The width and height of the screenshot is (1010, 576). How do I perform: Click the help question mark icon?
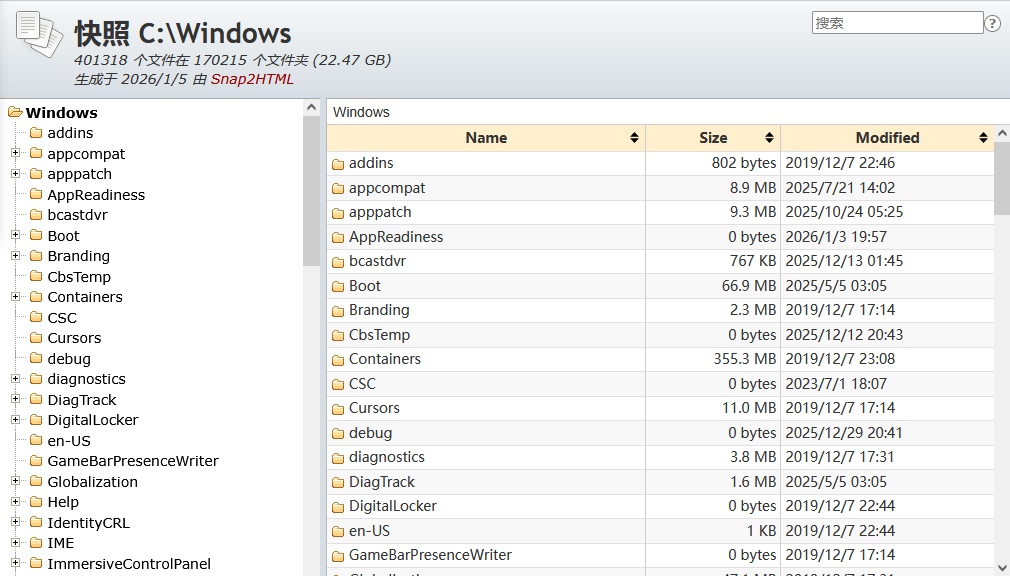tap(992, 24)
